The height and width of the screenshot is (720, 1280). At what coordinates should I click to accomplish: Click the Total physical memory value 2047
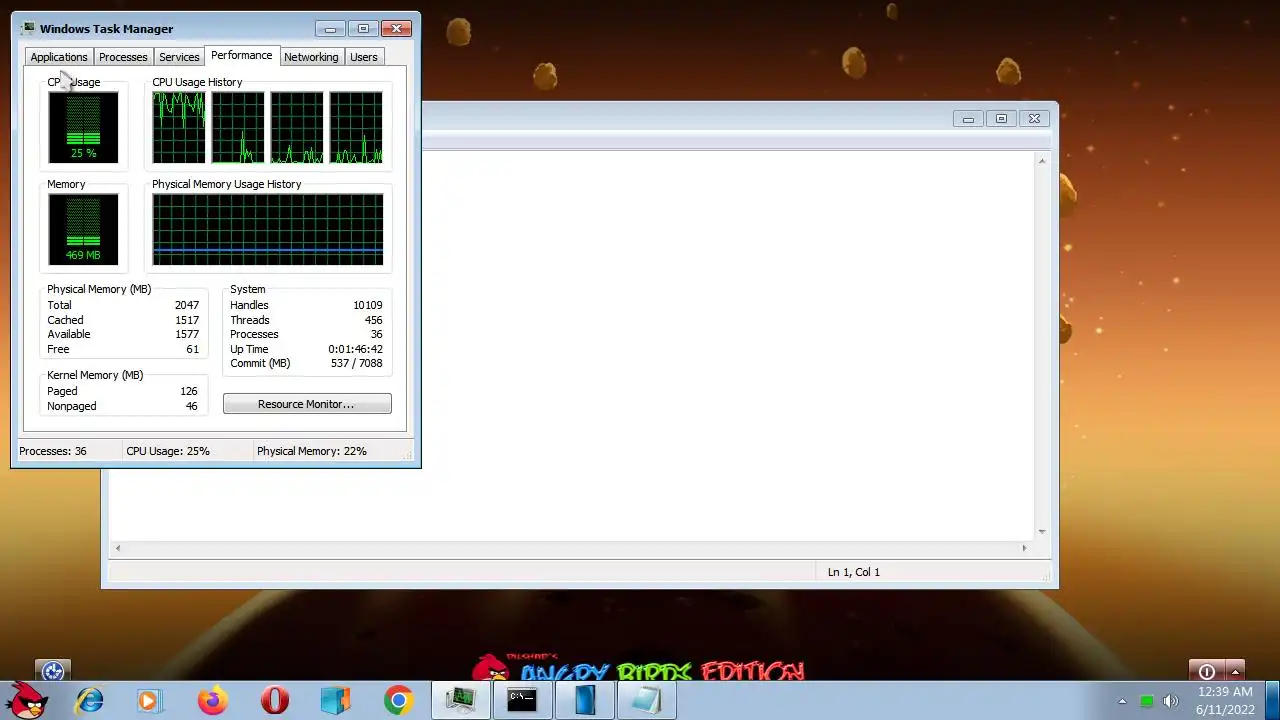(x=187, y=305)
